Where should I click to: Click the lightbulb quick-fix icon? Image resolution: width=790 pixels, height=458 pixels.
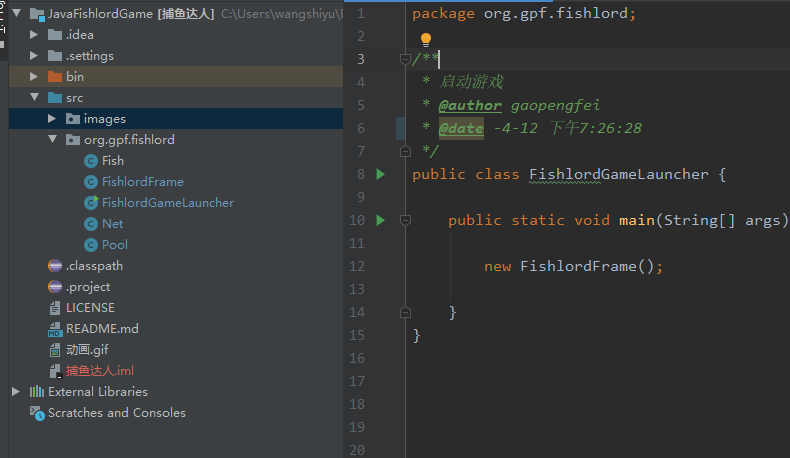coord(426,39)
